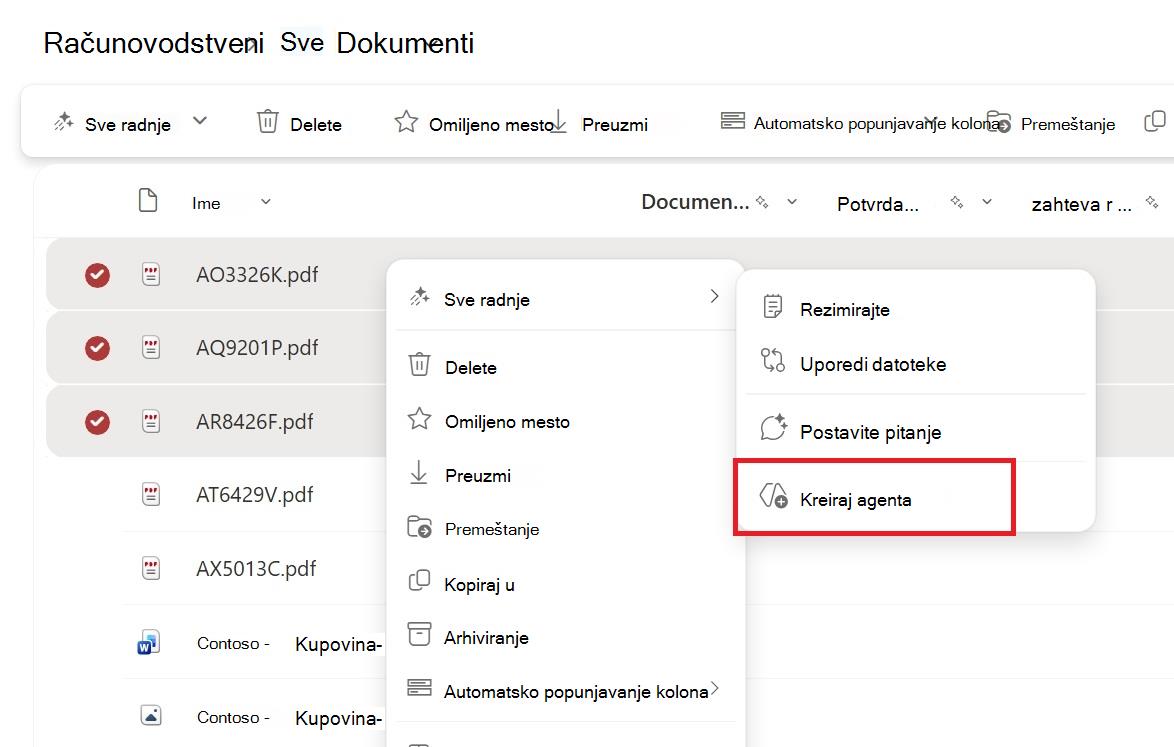Click the sparkle icon next to Documen... header

click(762, 201)
